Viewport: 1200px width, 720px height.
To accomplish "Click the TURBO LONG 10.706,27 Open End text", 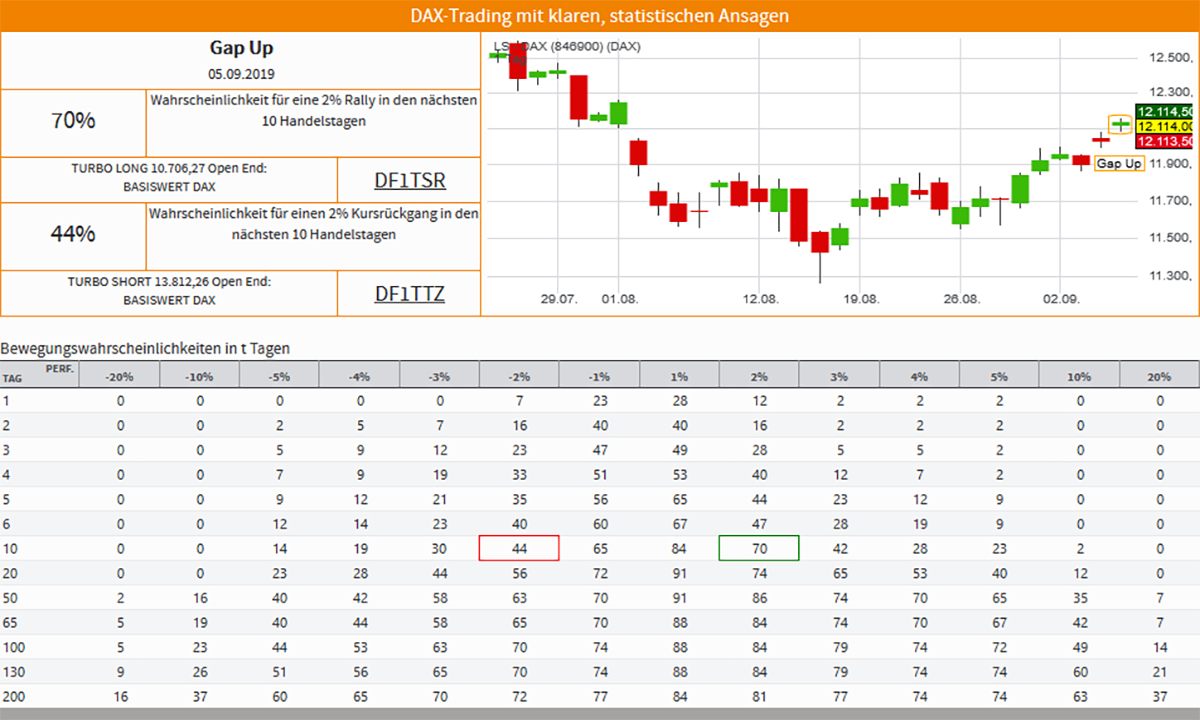I will 169,168.
